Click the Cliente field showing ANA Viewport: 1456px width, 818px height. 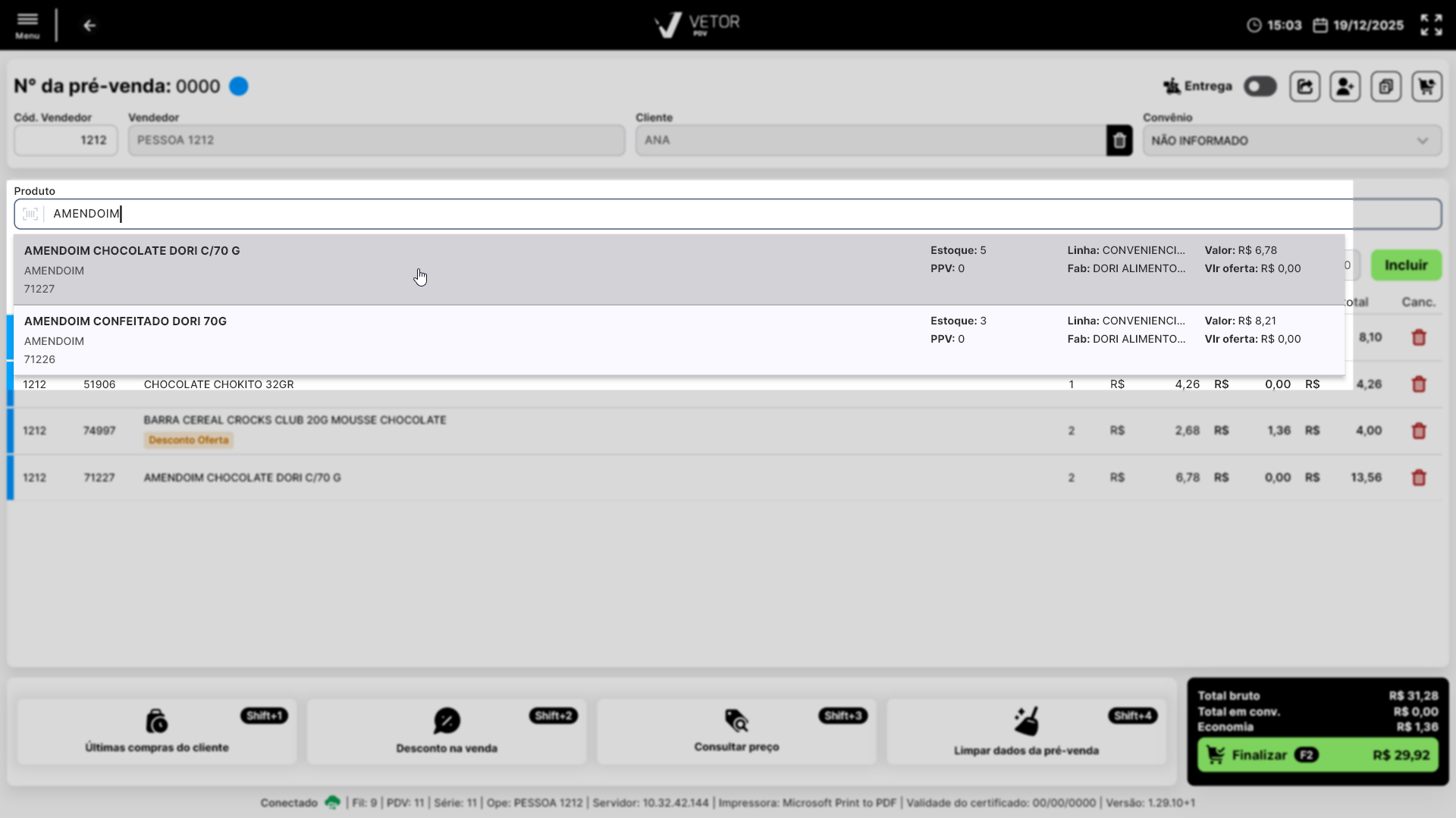pos(871,140)
